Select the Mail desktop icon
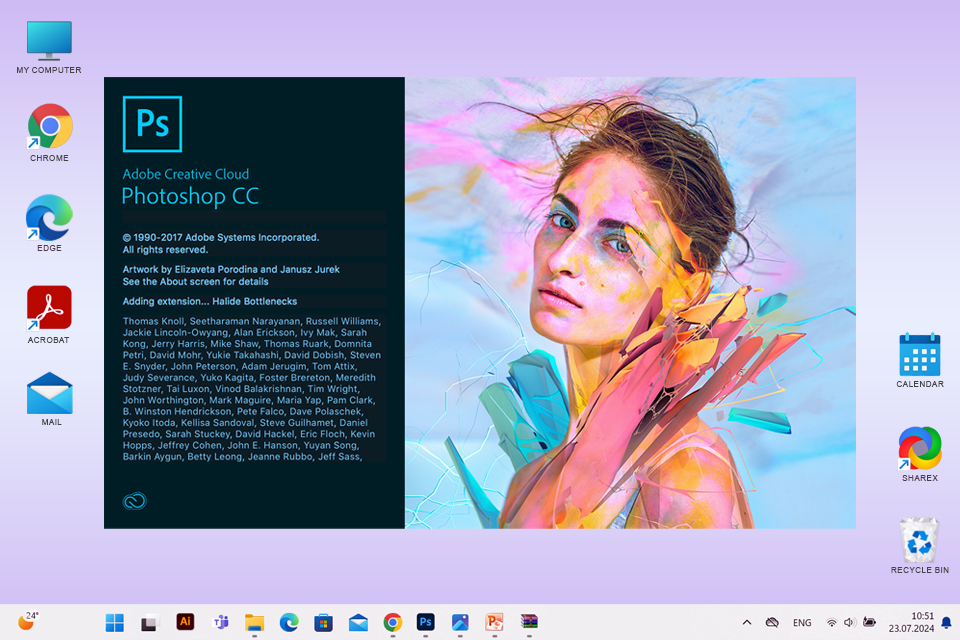The height and width of the screenshot is (640, 960). tap(50, 399)
